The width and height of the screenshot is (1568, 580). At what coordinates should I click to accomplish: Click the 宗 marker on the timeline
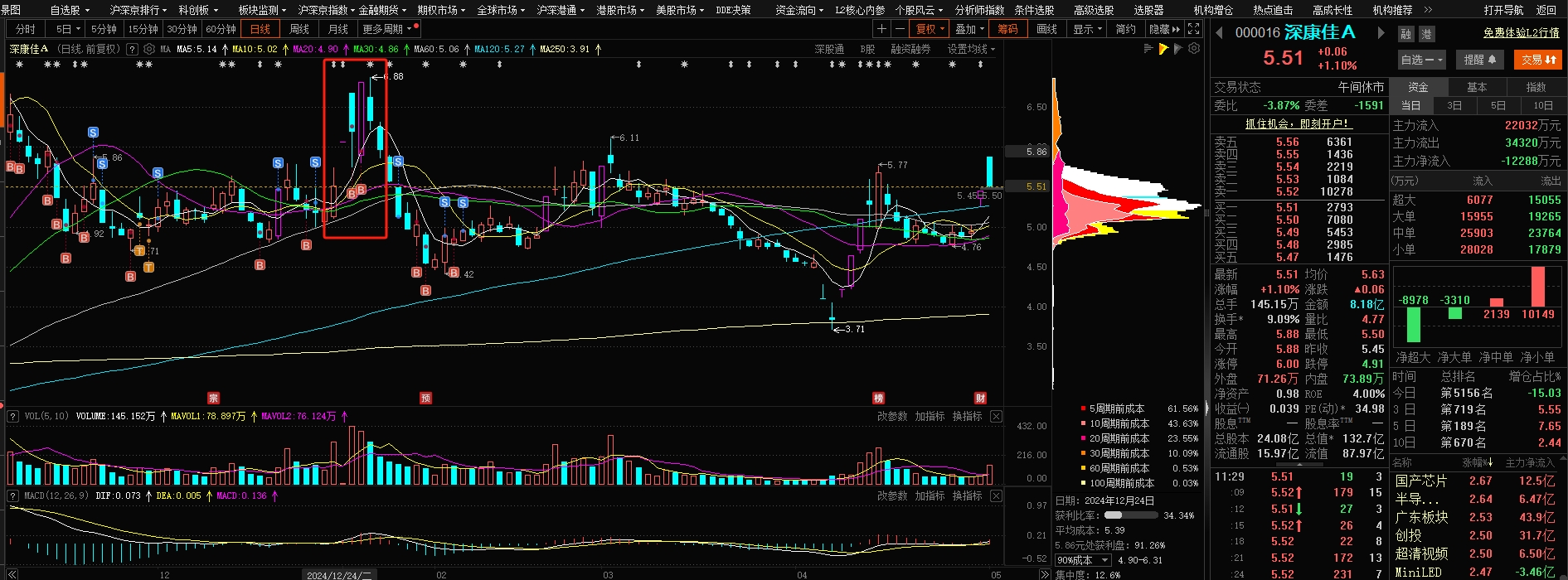[213, 399]
